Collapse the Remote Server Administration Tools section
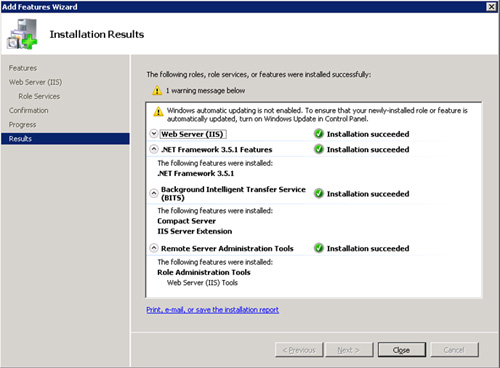 coord(154,248)
